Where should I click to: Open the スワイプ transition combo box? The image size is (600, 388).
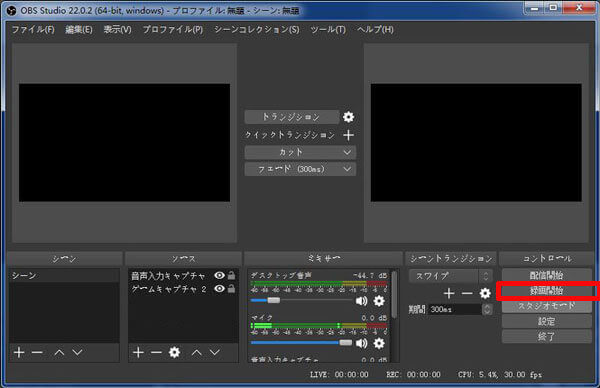point(450,276)
